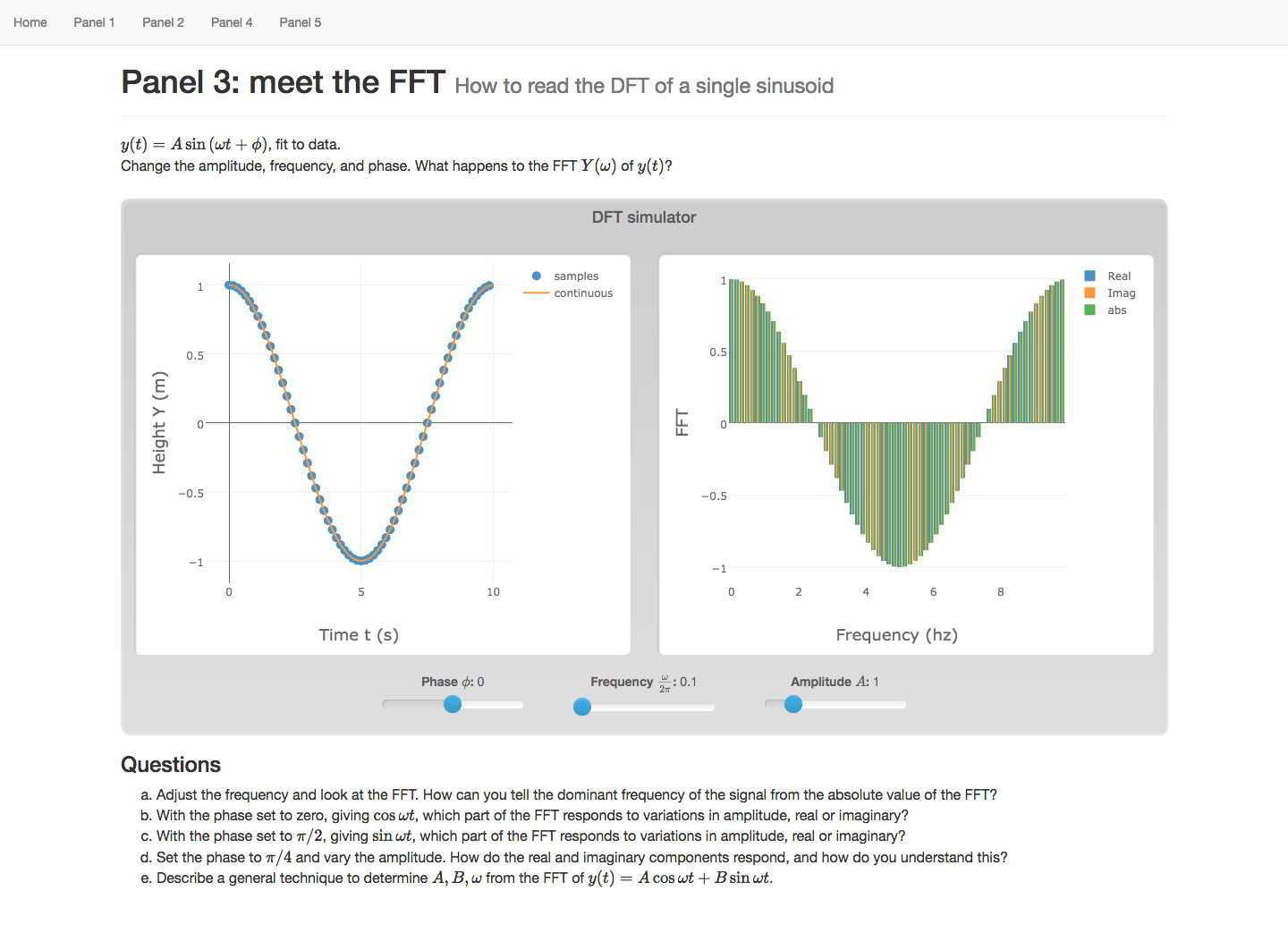The height and width of the screenshot is (925, 1288).
Task: Hide the Imag trace via legend label
Action: (1121, 293)
